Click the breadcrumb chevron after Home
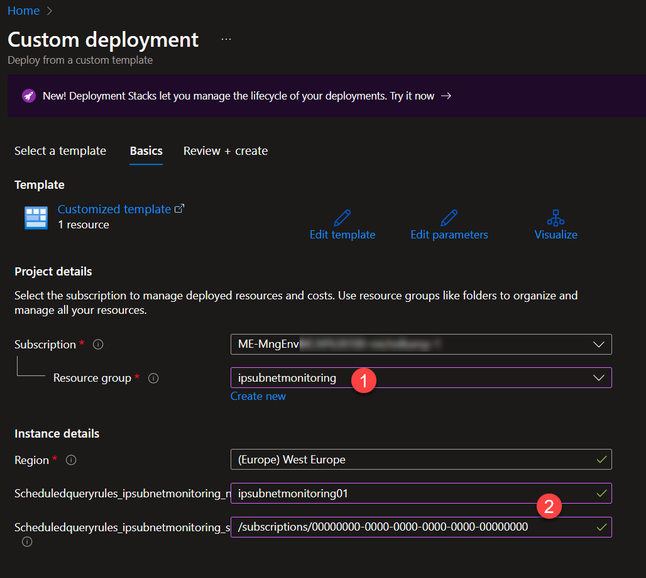646x578 pixels. [49, 11]
